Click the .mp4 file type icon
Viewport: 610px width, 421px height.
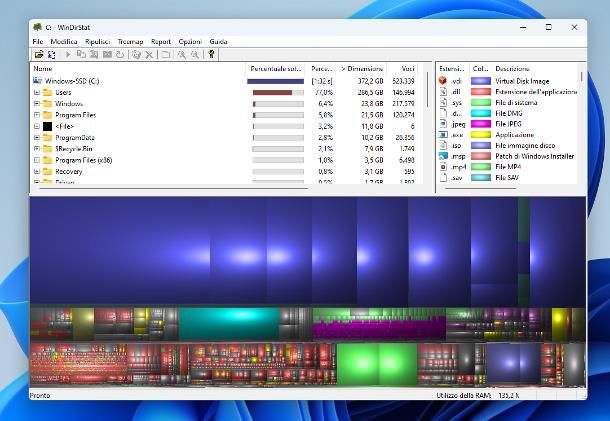point(443,167)
